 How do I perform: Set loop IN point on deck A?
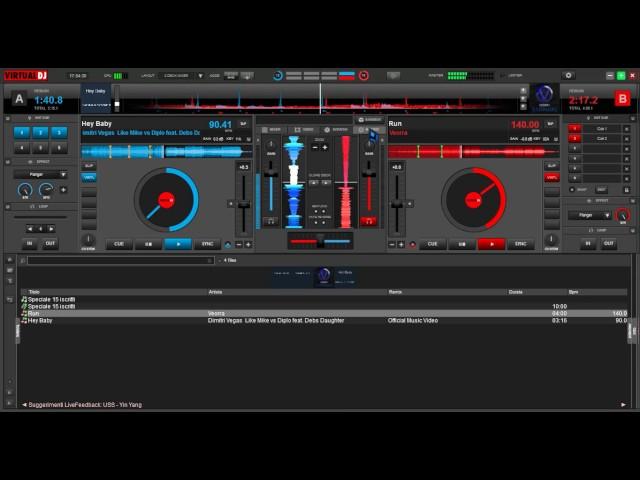pos(29,244)
